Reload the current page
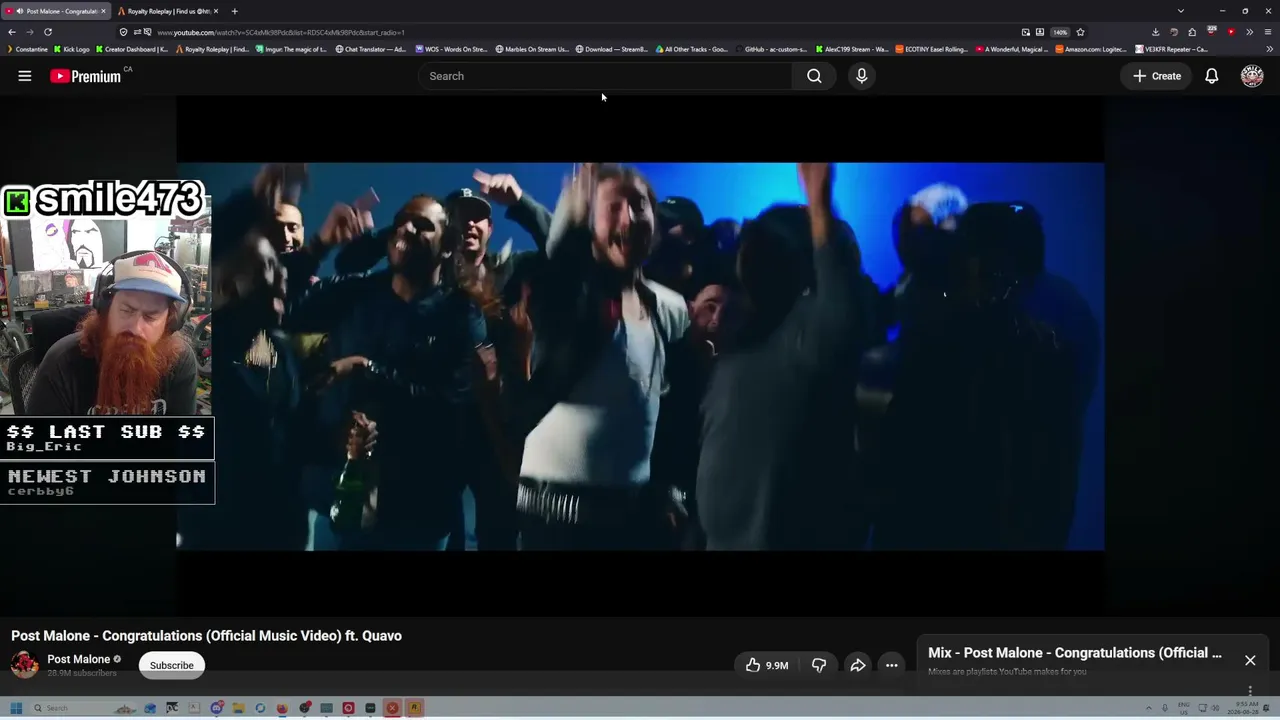1280x720 pixels. pyautogui.click(x=47, y=32)
